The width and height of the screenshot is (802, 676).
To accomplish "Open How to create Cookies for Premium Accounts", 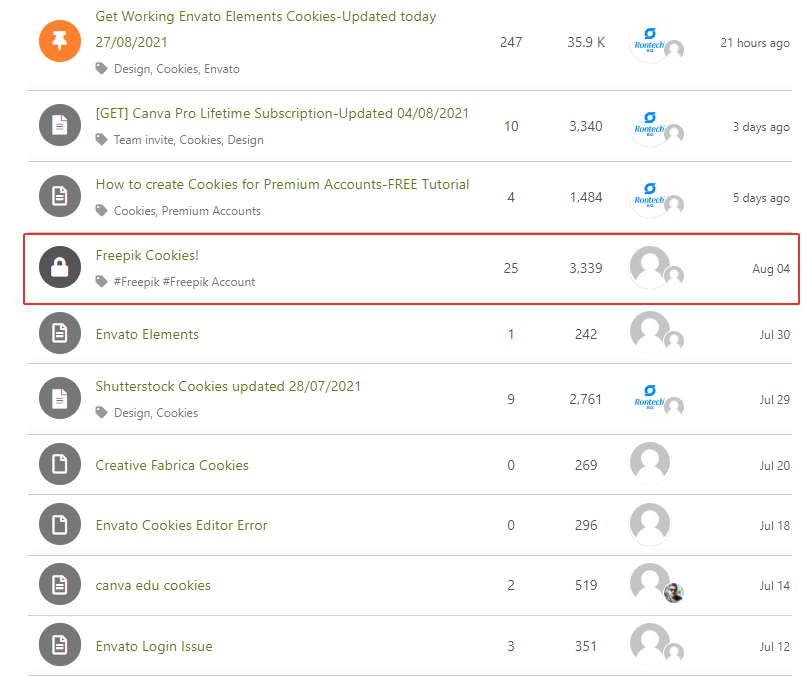I will point(282,184).
